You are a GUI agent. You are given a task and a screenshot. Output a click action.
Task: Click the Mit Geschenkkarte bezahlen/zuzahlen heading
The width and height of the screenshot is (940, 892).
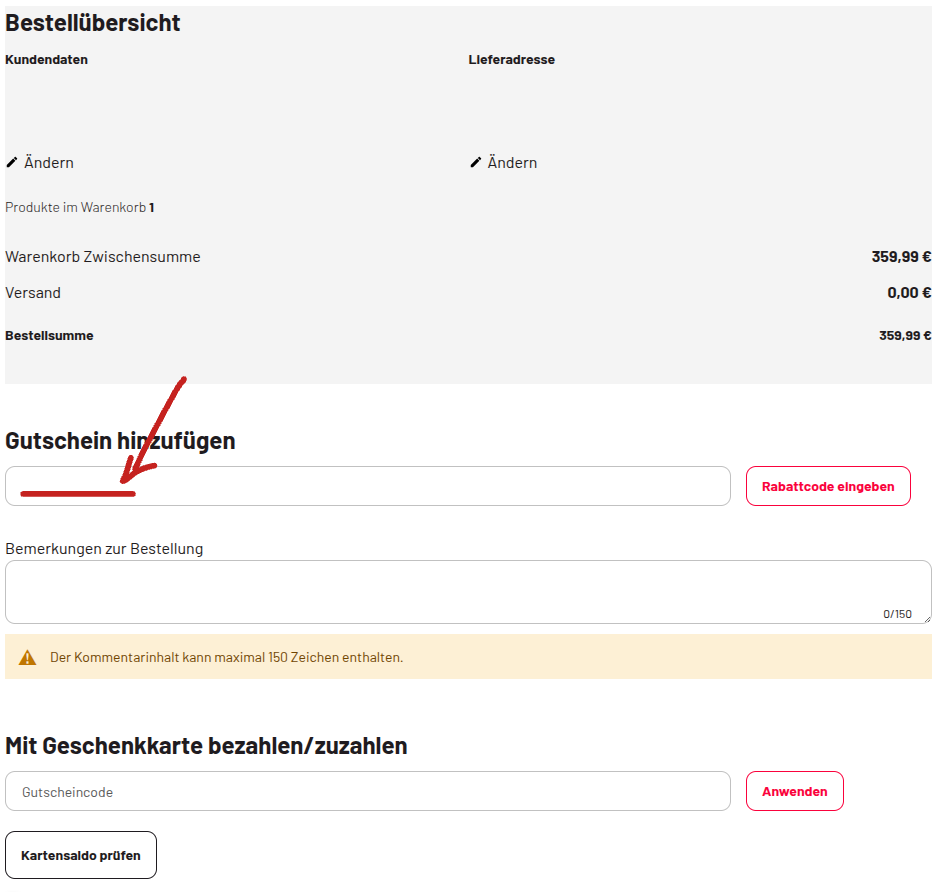coord(206,746)
